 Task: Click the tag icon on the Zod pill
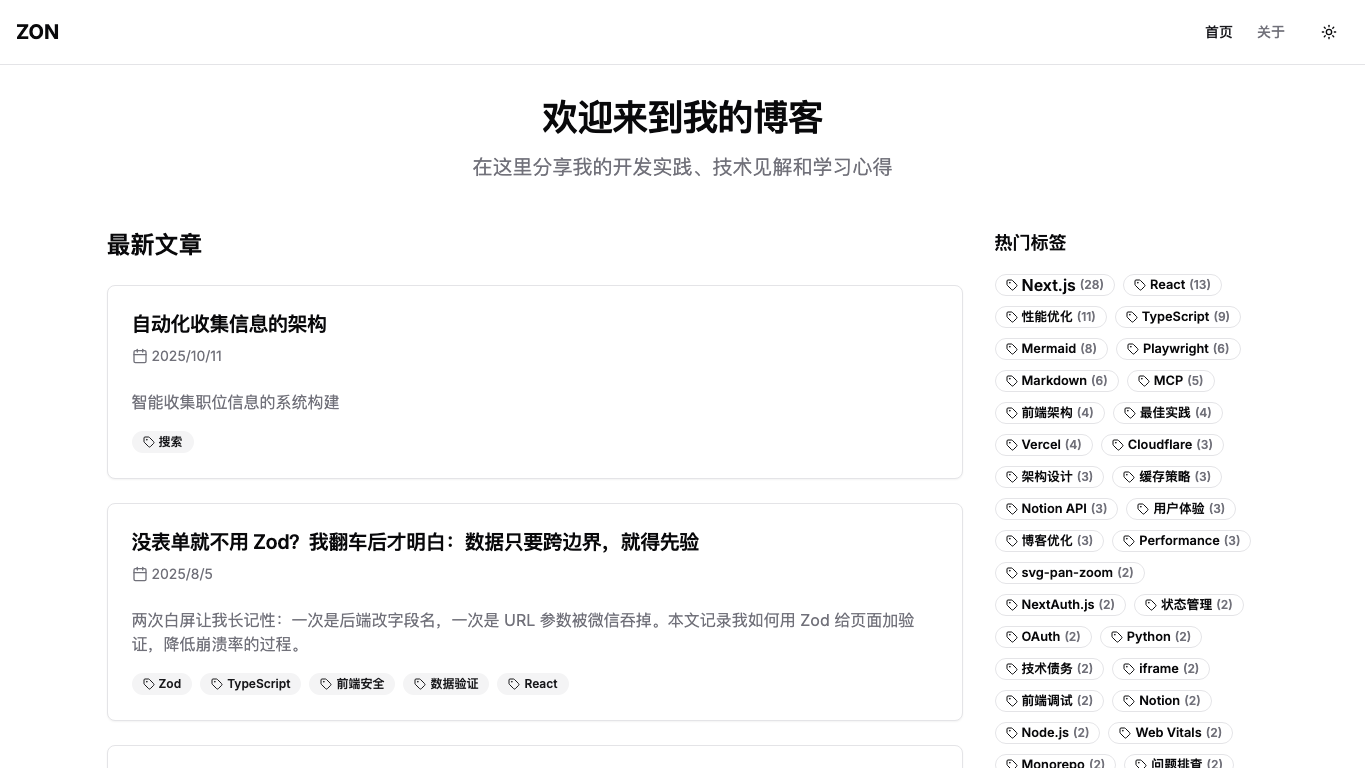pyautogui.click(x=147, y=684)
